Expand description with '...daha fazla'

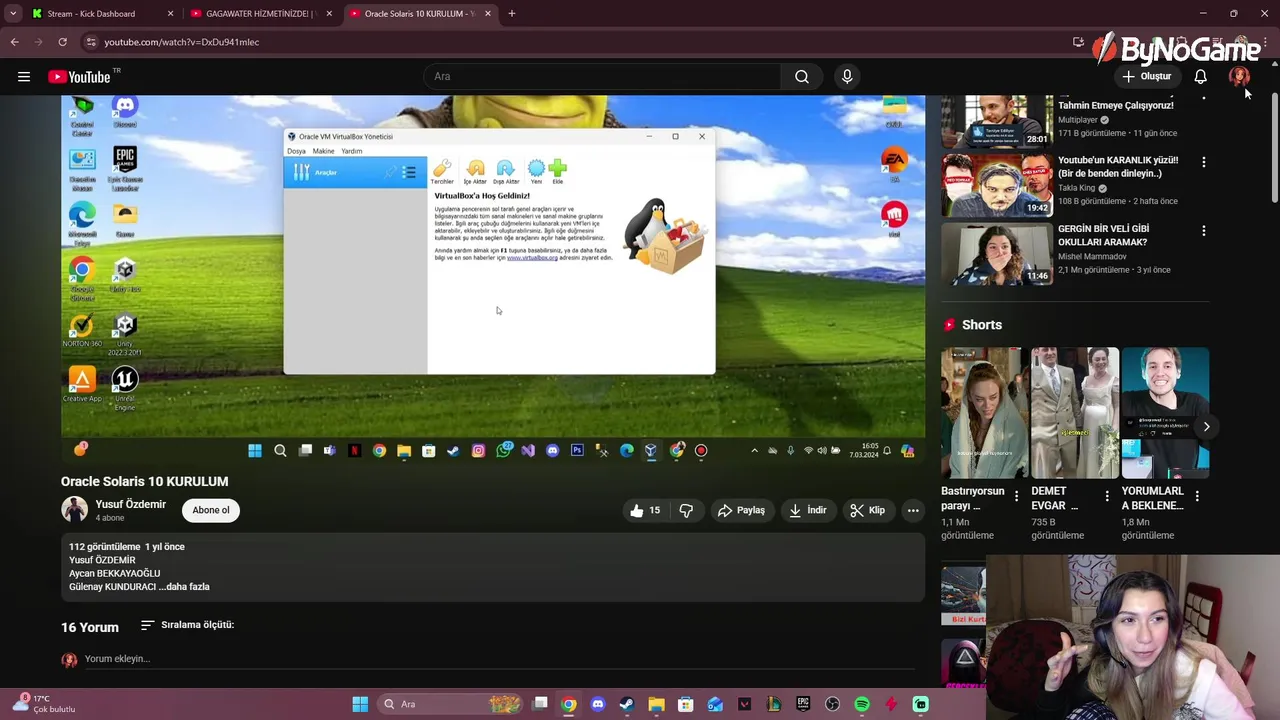coord(185,587)
